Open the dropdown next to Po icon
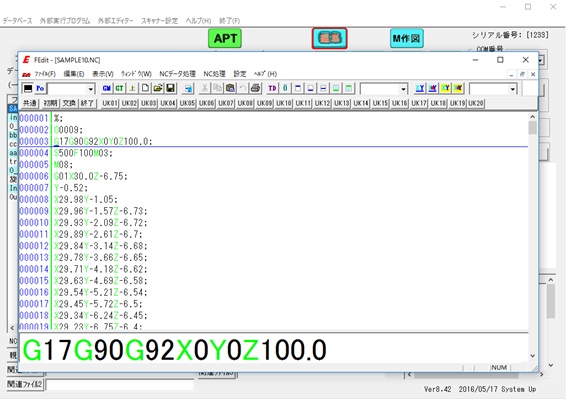567x399 pixels. click(90, 89)
